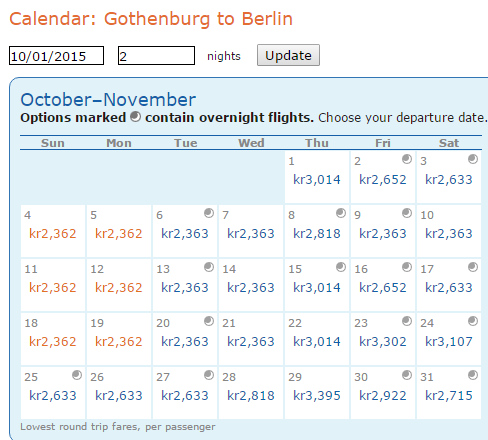Click overnight icon in the legend text
Viewport: 488px width, 440px height.
(x=135, y=117)
